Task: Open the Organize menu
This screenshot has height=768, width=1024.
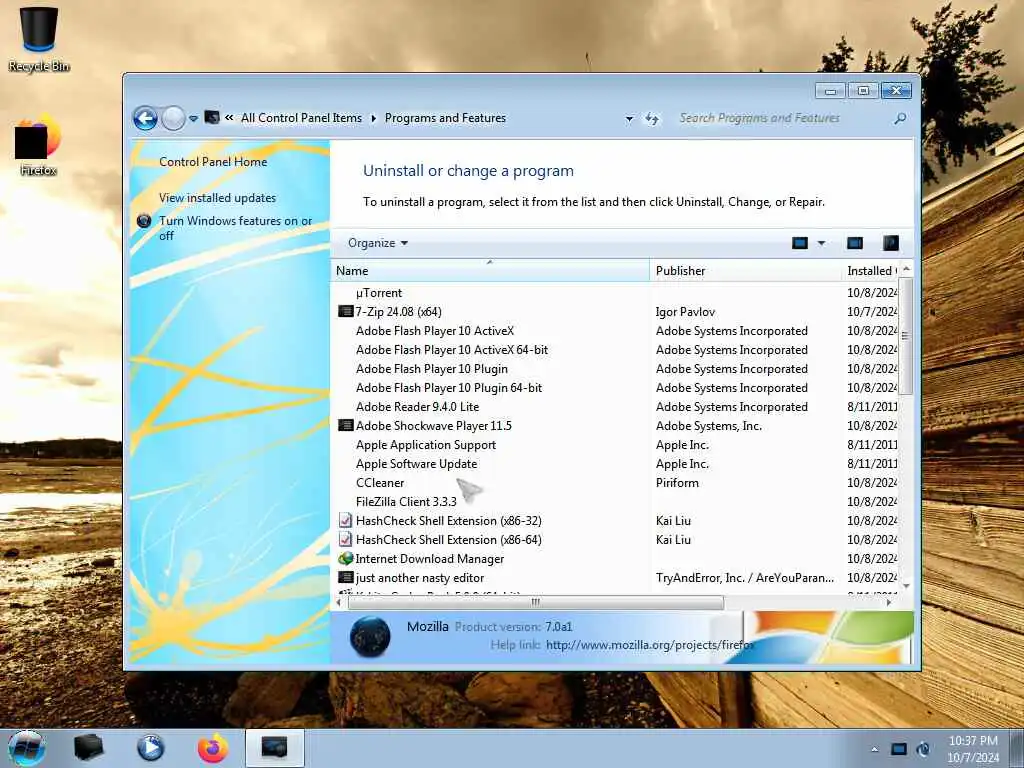Action: coord(377,243)
